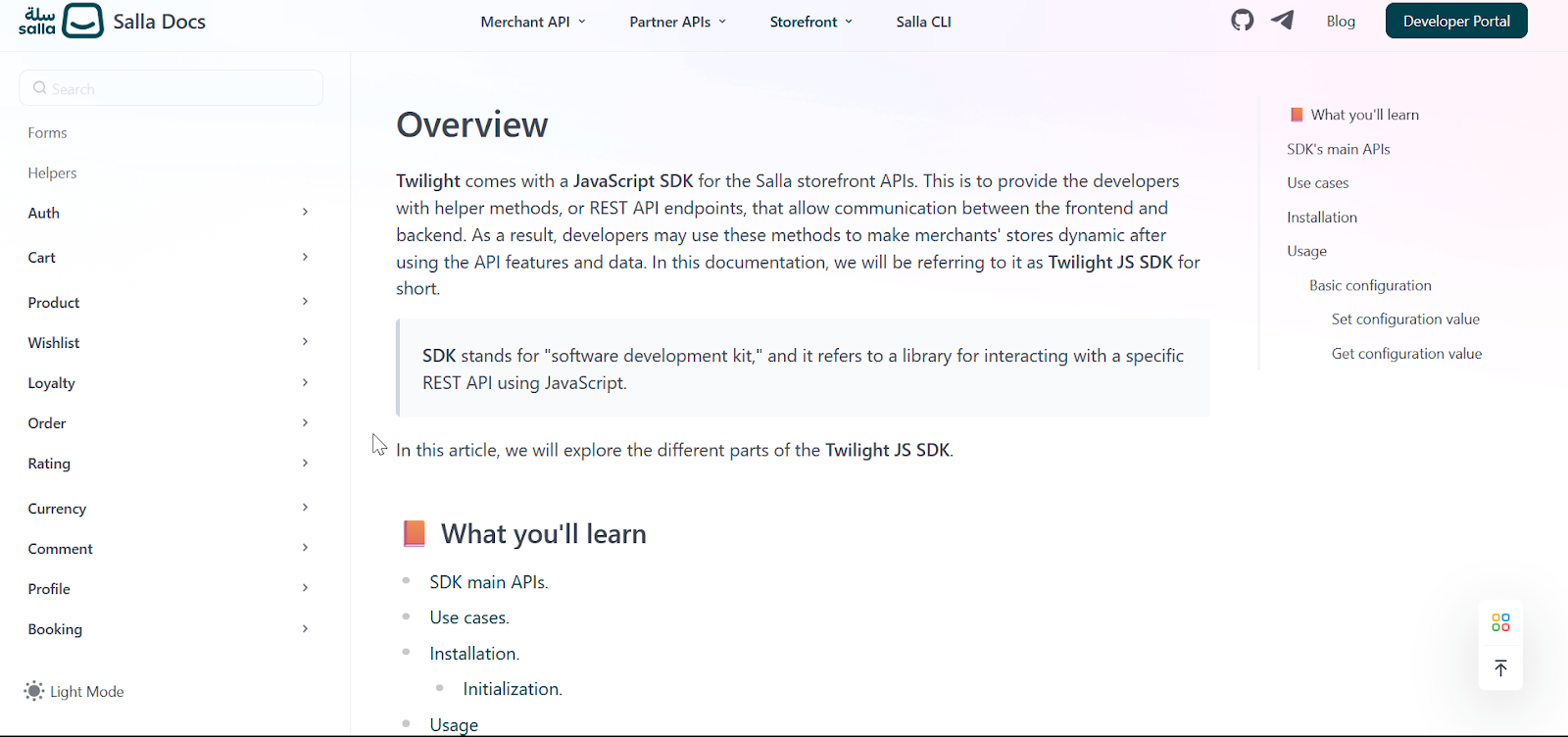Jump to Usage in contents panel

click(1307, 251)
